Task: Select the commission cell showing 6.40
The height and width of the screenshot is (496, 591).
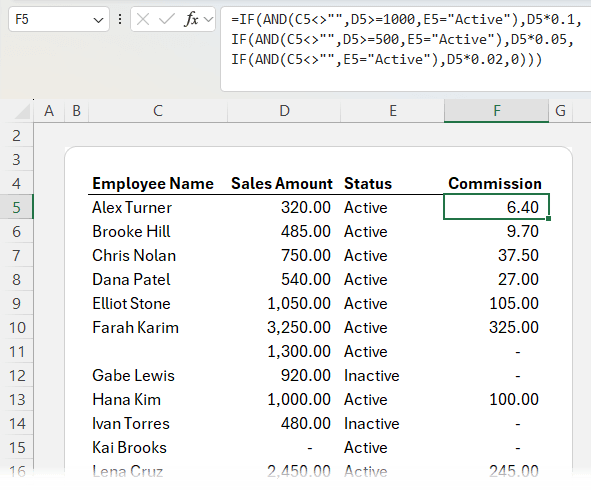Action: pyautogui.click(x=496, y=207)
